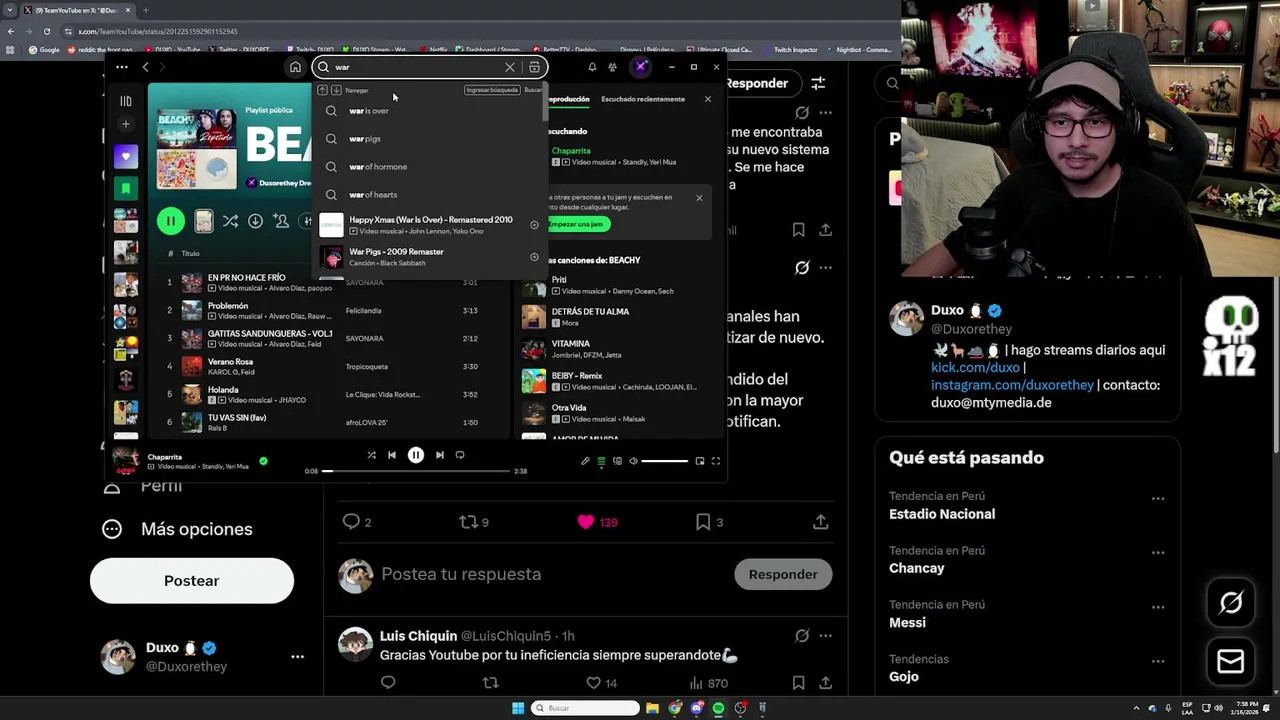Open Your Episodes green bookmark tile
The image size is (1280, 720).
click(x=126, y=188)
